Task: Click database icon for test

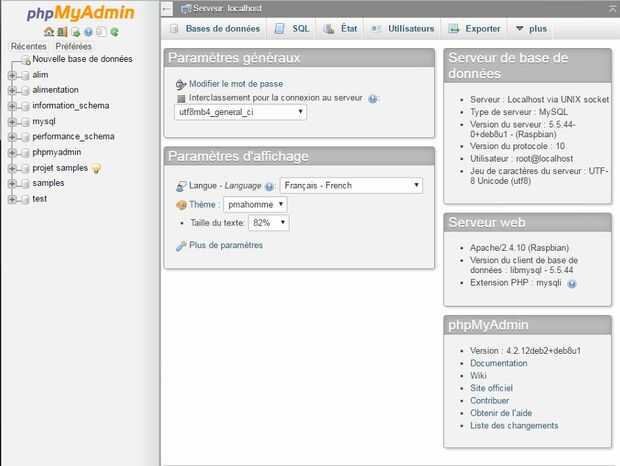Action: point(25,200)
